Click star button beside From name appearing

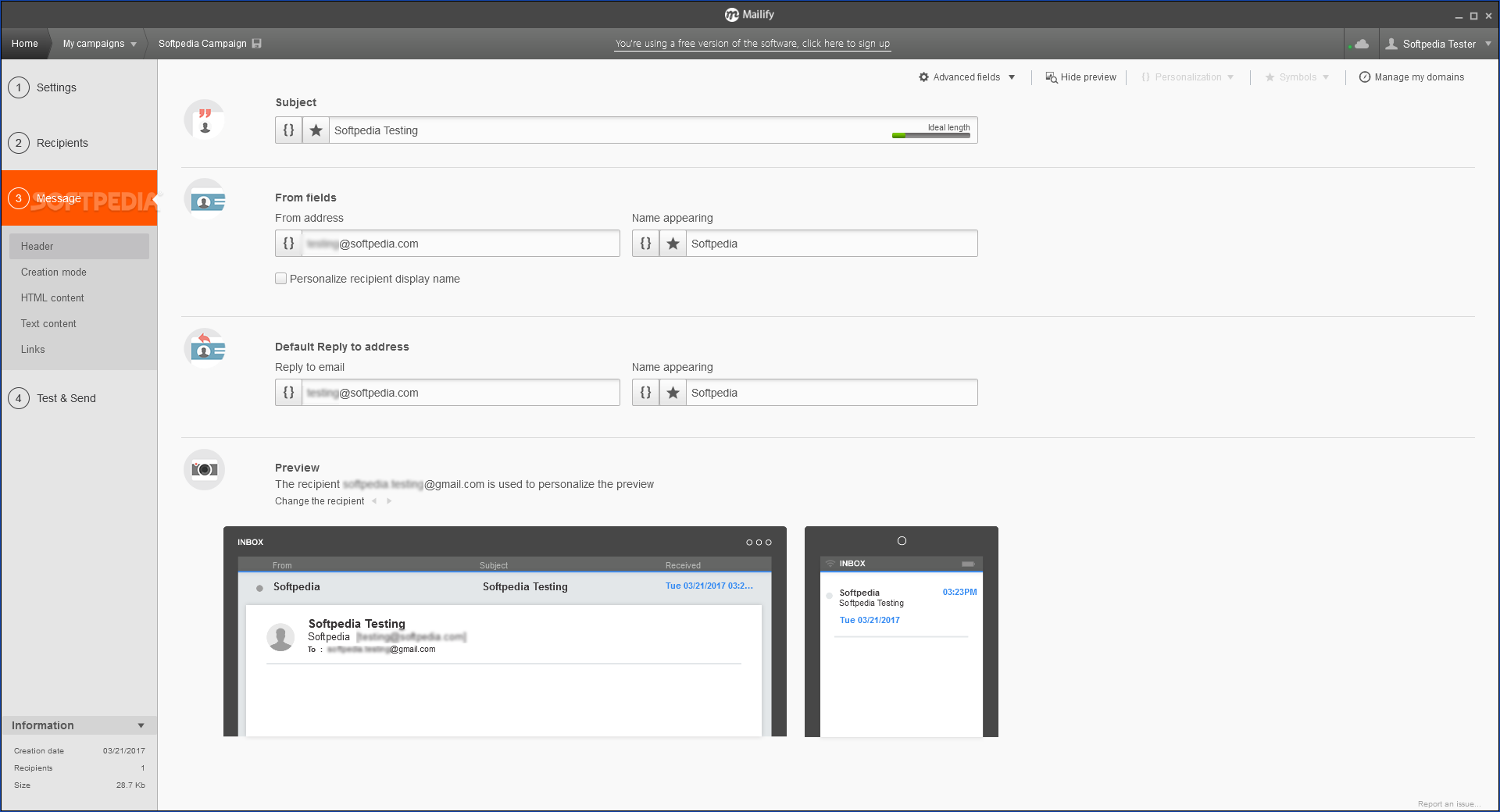673,244
